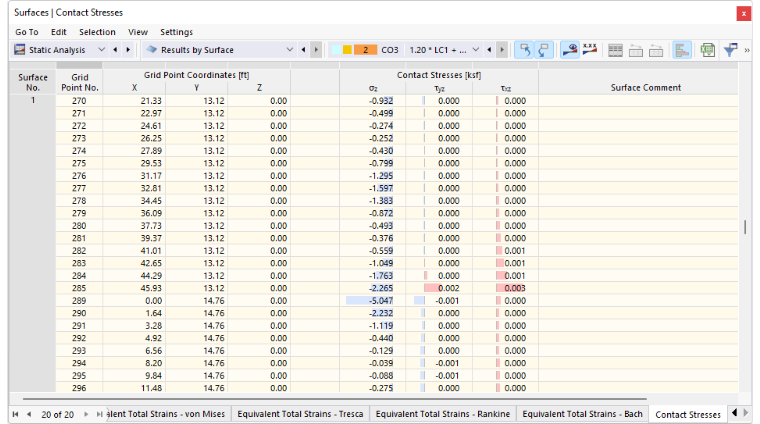Open the CO3 load combination dropdown
This screenshot has height=424, width=760.
(475, 49)
